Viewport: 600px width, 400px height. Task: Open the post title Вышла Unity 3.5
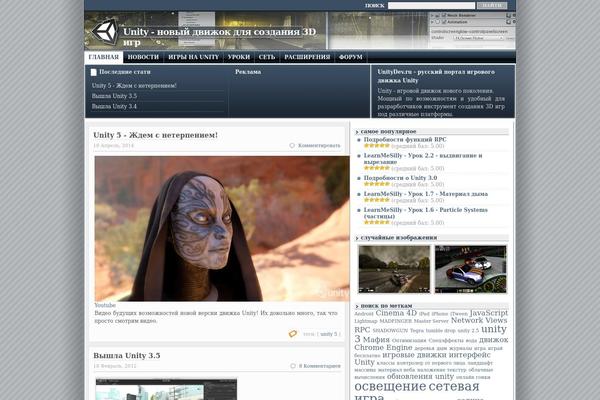click(127, 356)
